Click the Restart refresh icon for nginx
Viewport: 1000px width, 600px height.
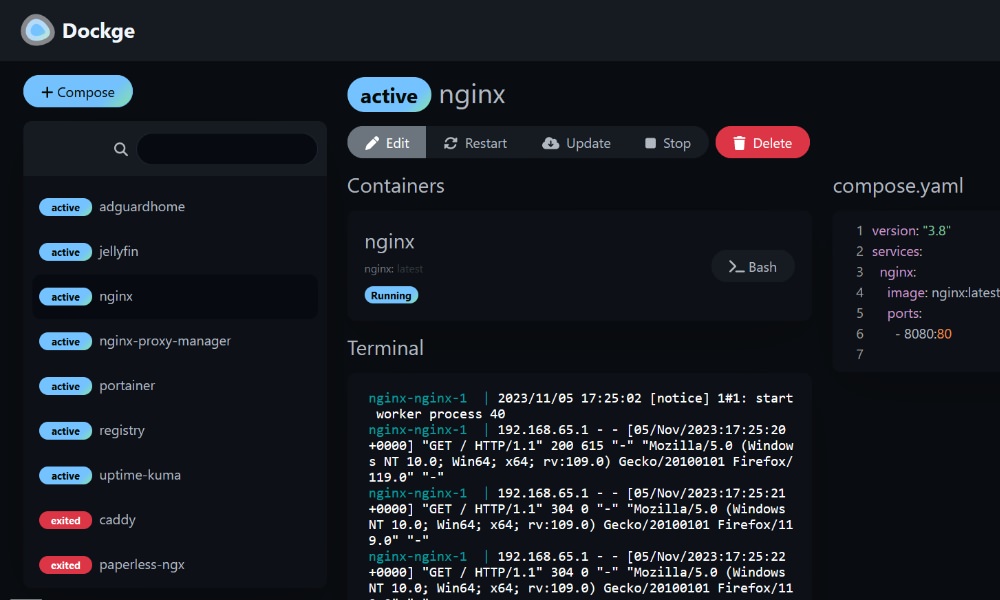(x=452, y=142)
